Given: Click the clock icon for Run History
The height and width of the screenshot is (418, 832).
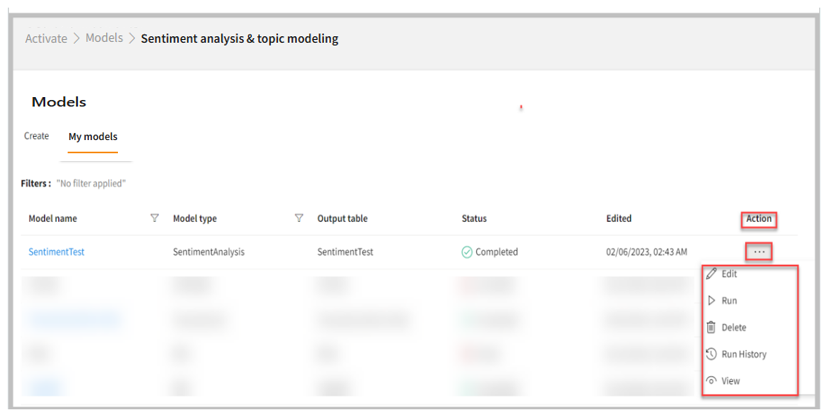Looking at the screenshot, I should pos(711,354).
